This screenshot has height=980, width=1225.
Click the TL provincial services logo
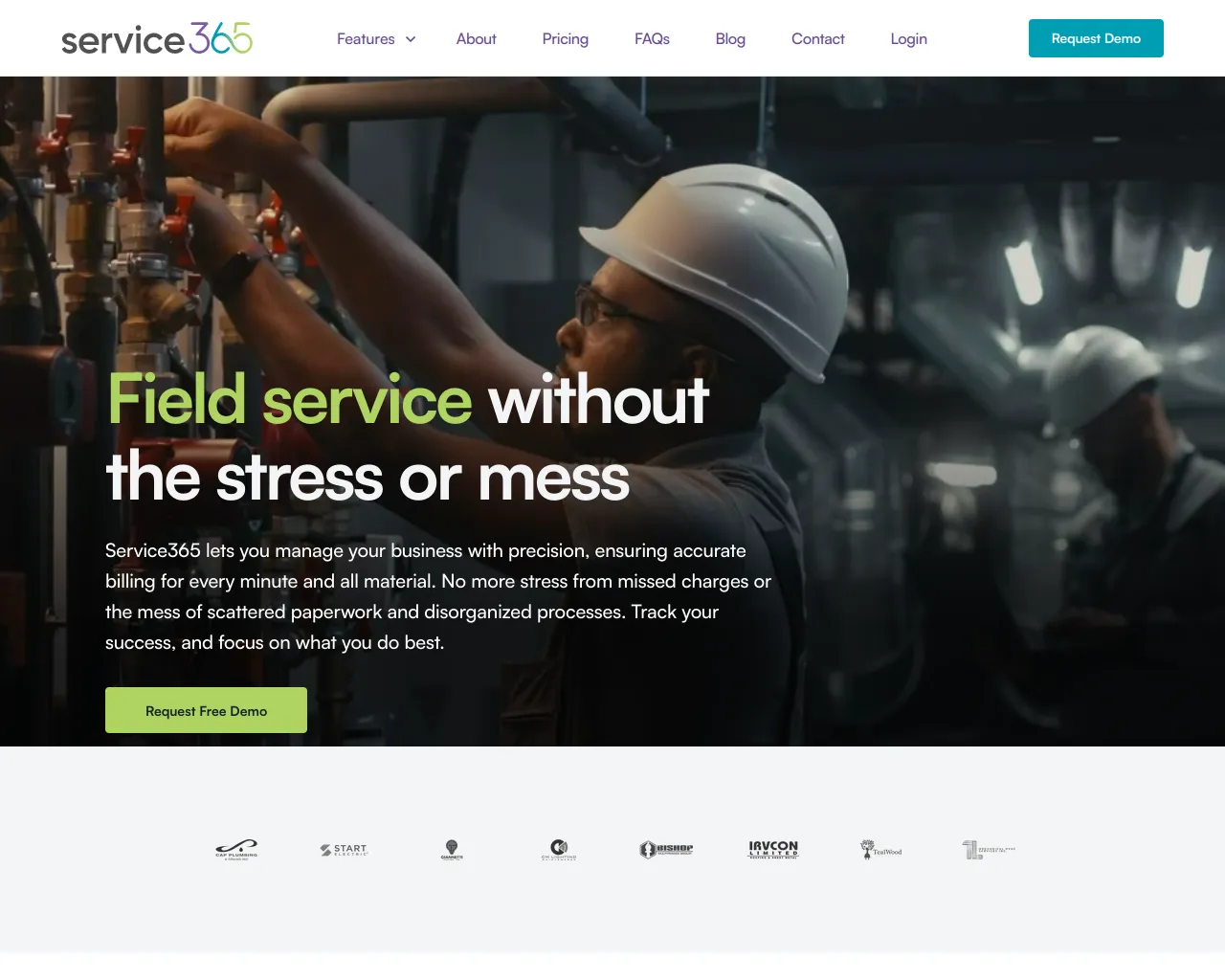[988, 849]
